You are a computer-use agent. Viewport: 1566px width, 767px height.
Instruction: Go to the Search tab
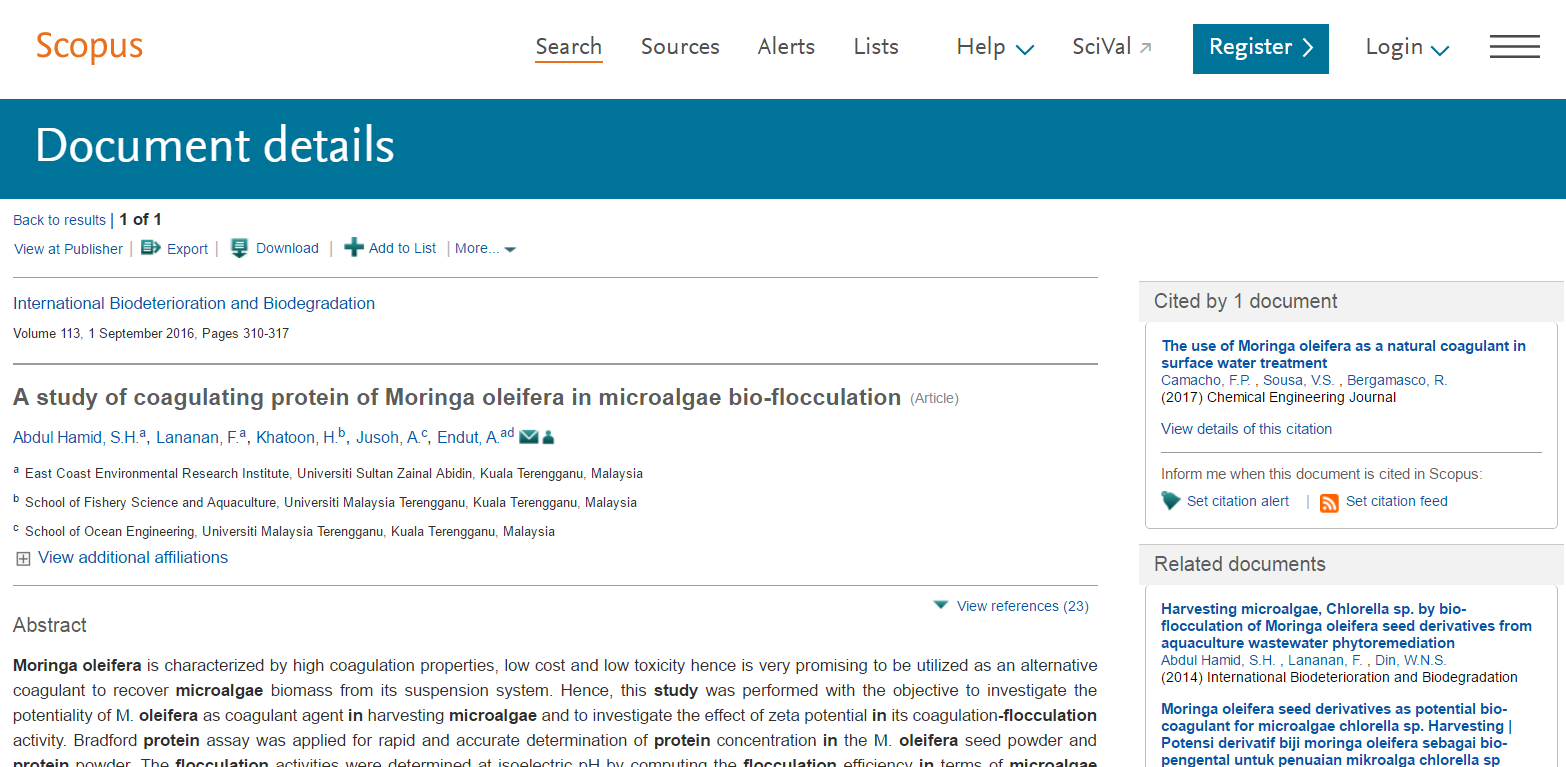[x=569, y=47]
